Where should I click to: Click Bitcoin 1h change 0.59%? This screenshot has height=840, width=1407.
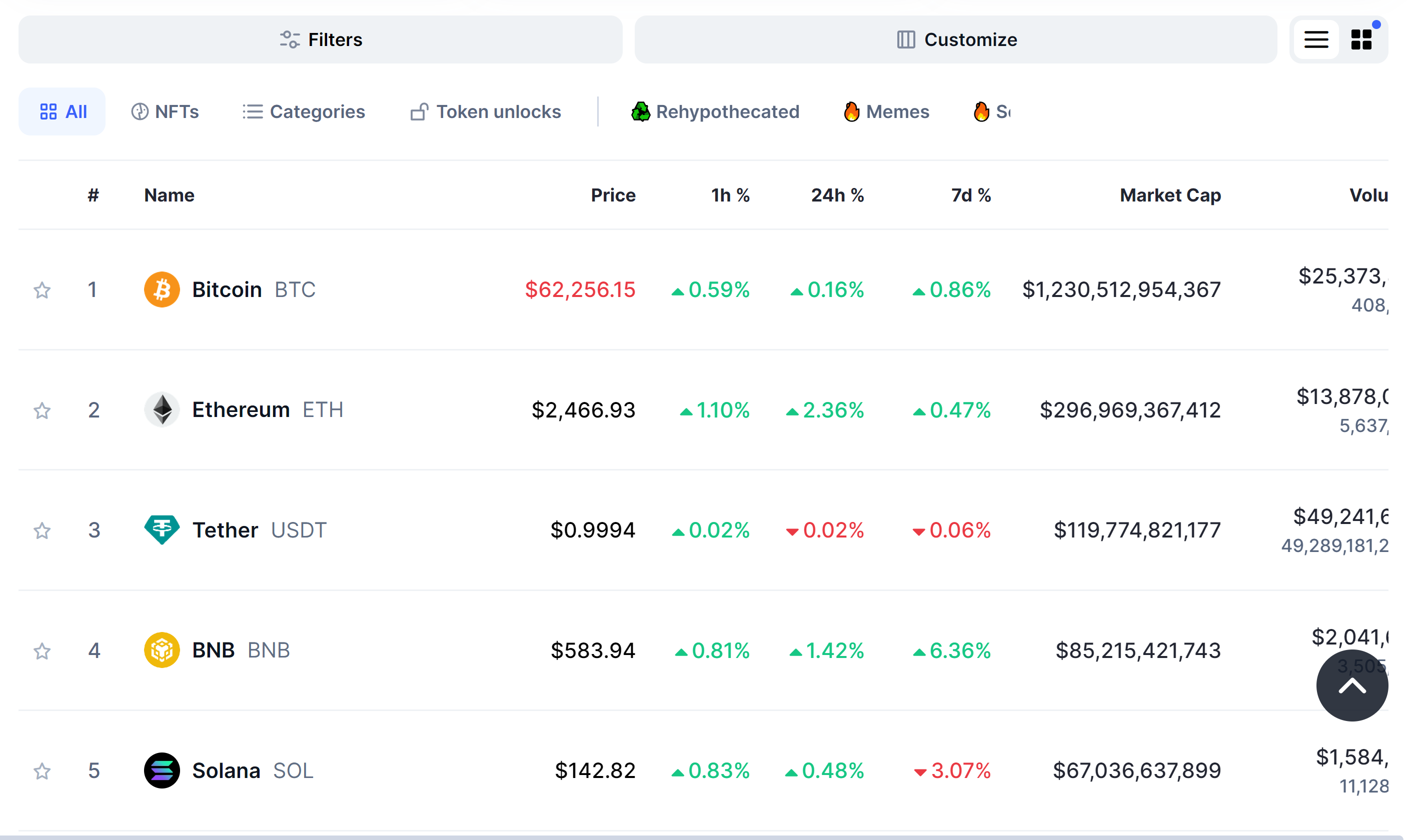pos(711,290)
